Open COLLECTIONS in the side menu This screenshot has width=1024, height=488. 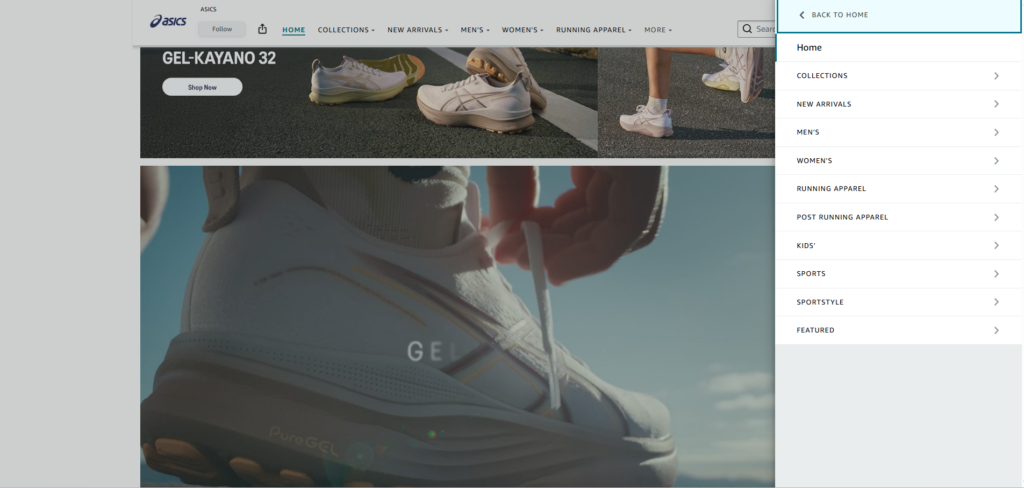pyautogui.click(x=899, y=76)
